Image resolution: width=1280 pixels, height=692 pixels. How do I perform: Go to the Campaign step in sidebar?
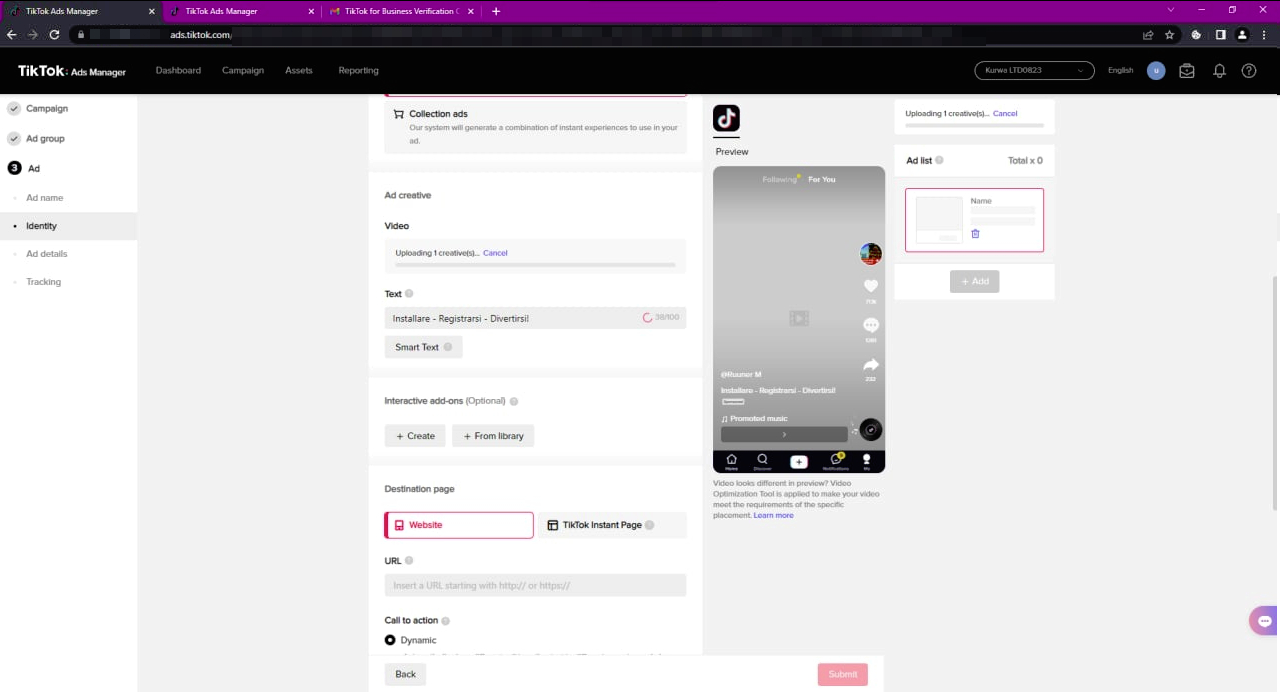(x=47, y=108)
